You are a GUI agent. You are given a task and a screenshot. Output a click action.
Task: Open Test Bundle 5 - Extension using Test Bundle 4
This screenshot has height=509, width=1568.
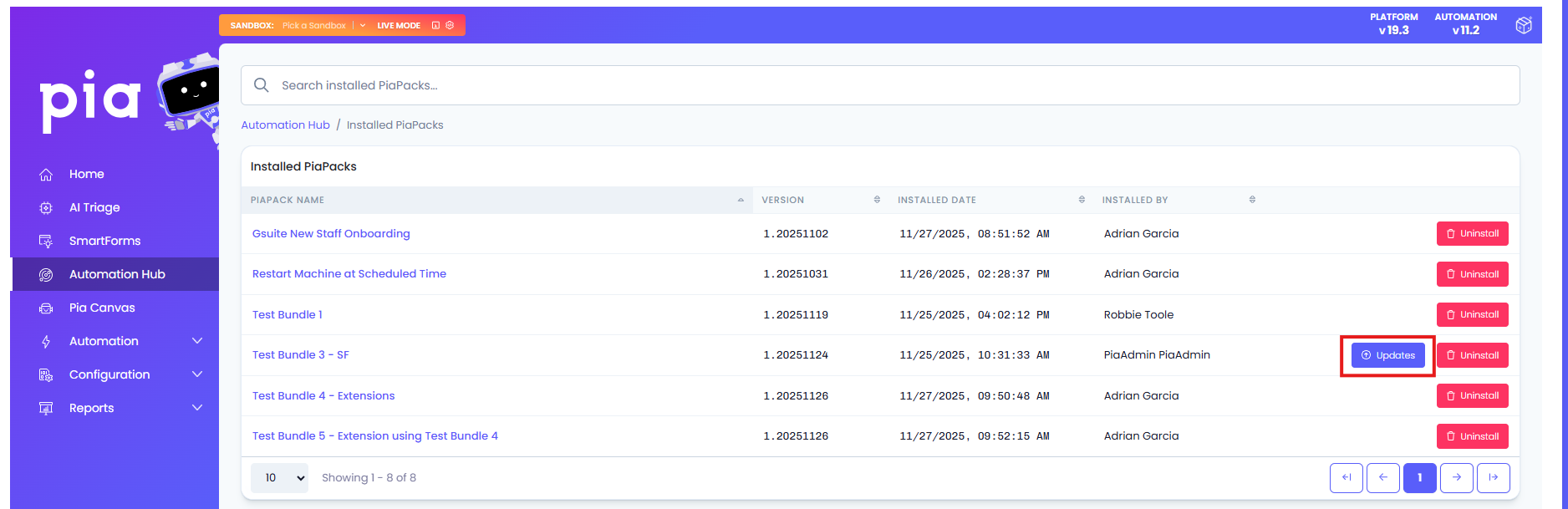[x=375, y=436]
